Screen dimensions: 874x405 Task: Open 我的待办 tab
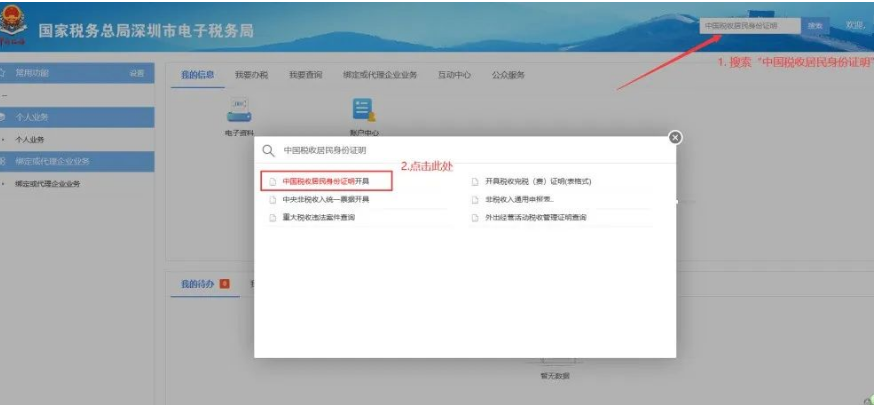[x=197, y=284]
